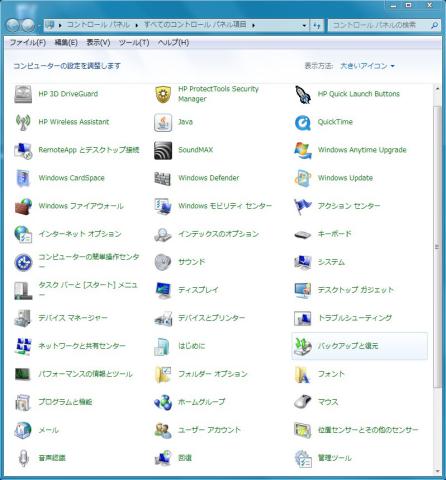Screen dimensions: 446x480
Task: Open the ツール(T) menu
Action: [134, 43]
